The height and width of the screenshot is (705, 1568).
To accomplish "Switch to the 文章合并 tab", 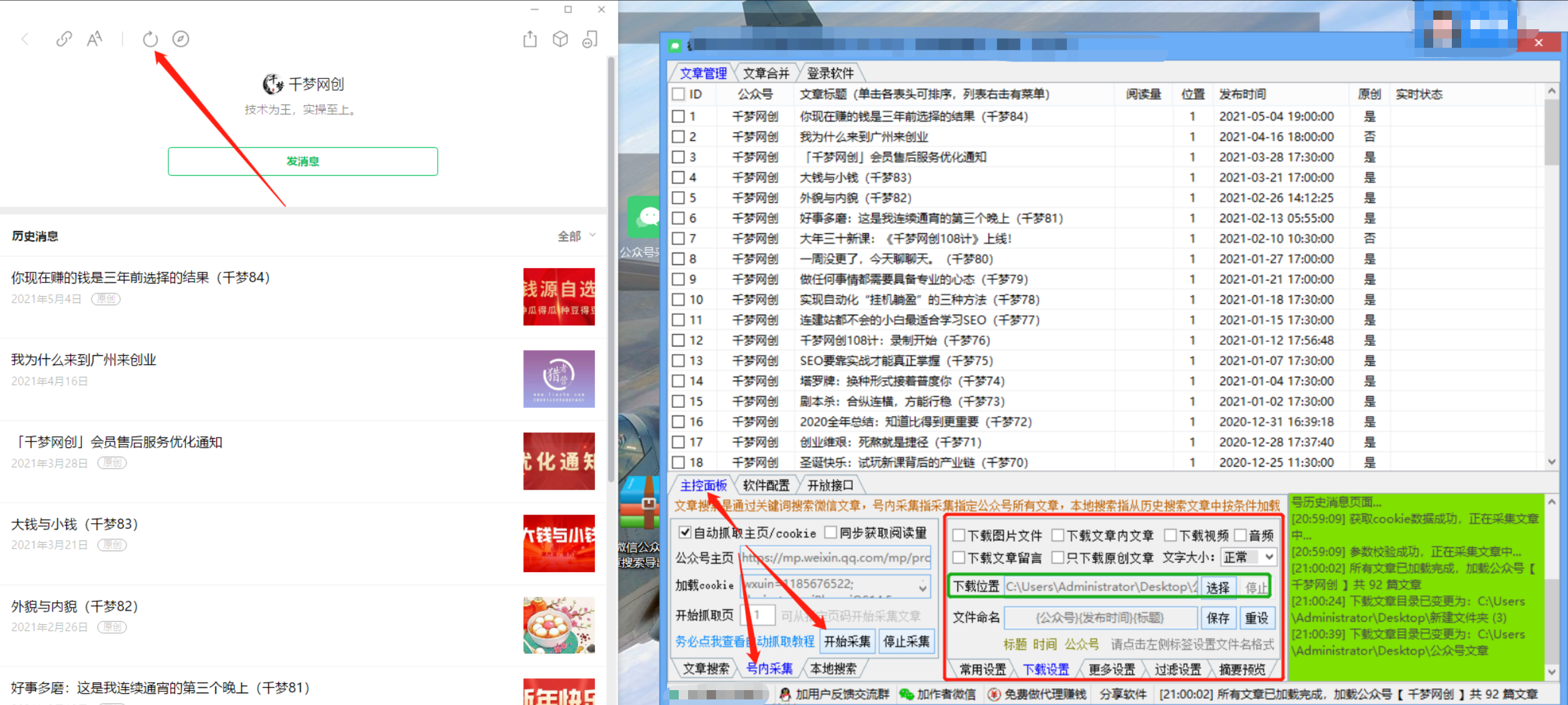I will point(766,73).
